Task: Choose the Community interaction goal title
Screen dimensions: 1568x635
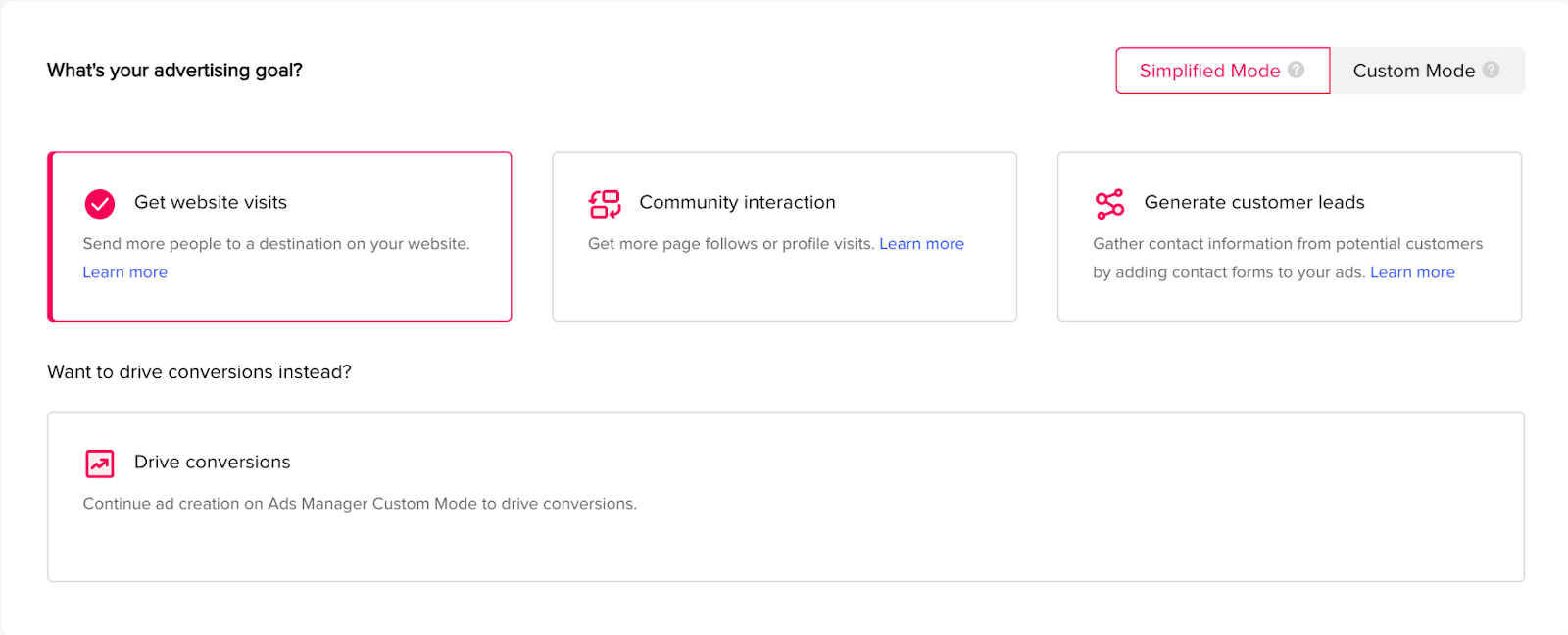Action: (x=737, y=202)
